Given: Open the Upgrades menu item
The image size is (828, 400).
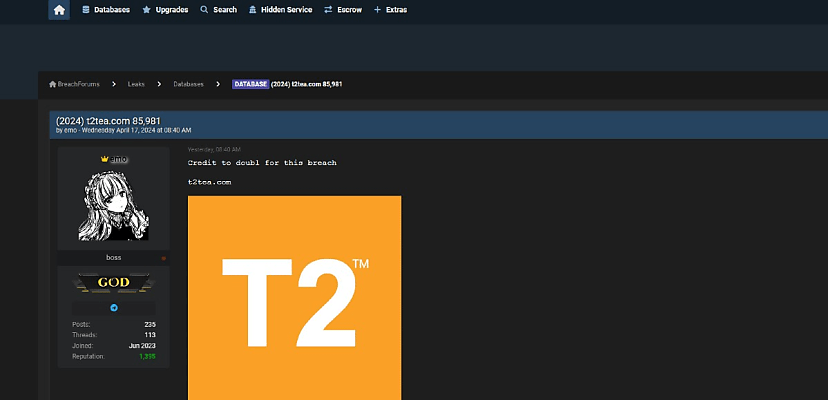Looking at the screenshot, I should pyautogui.click(x=165, y=10).
